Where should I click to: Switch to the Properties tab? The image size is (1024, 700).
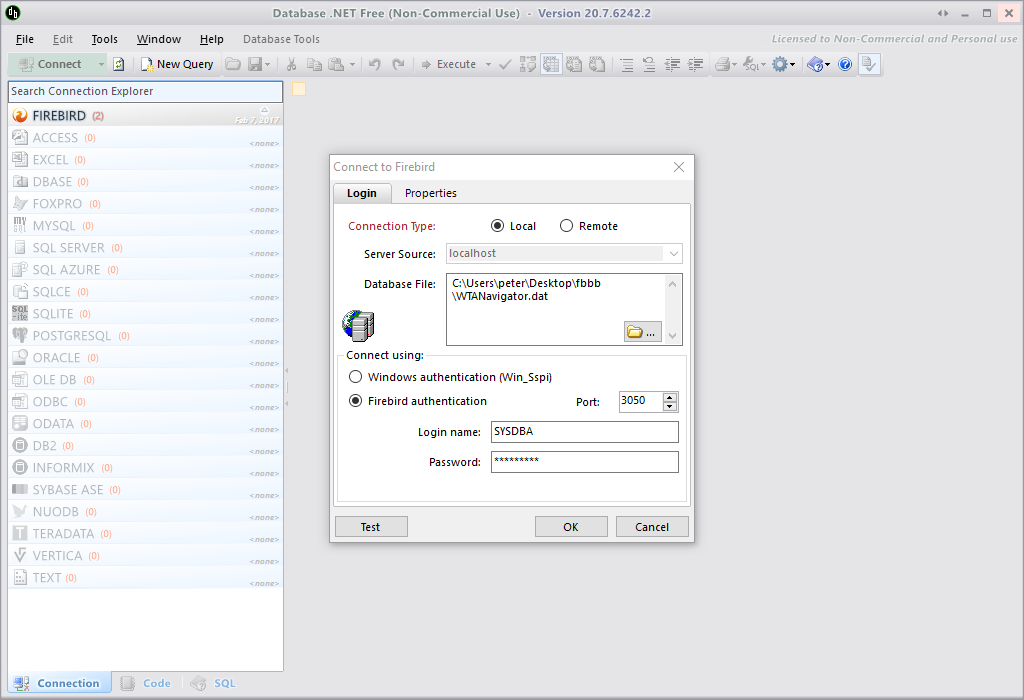(430, 193)
